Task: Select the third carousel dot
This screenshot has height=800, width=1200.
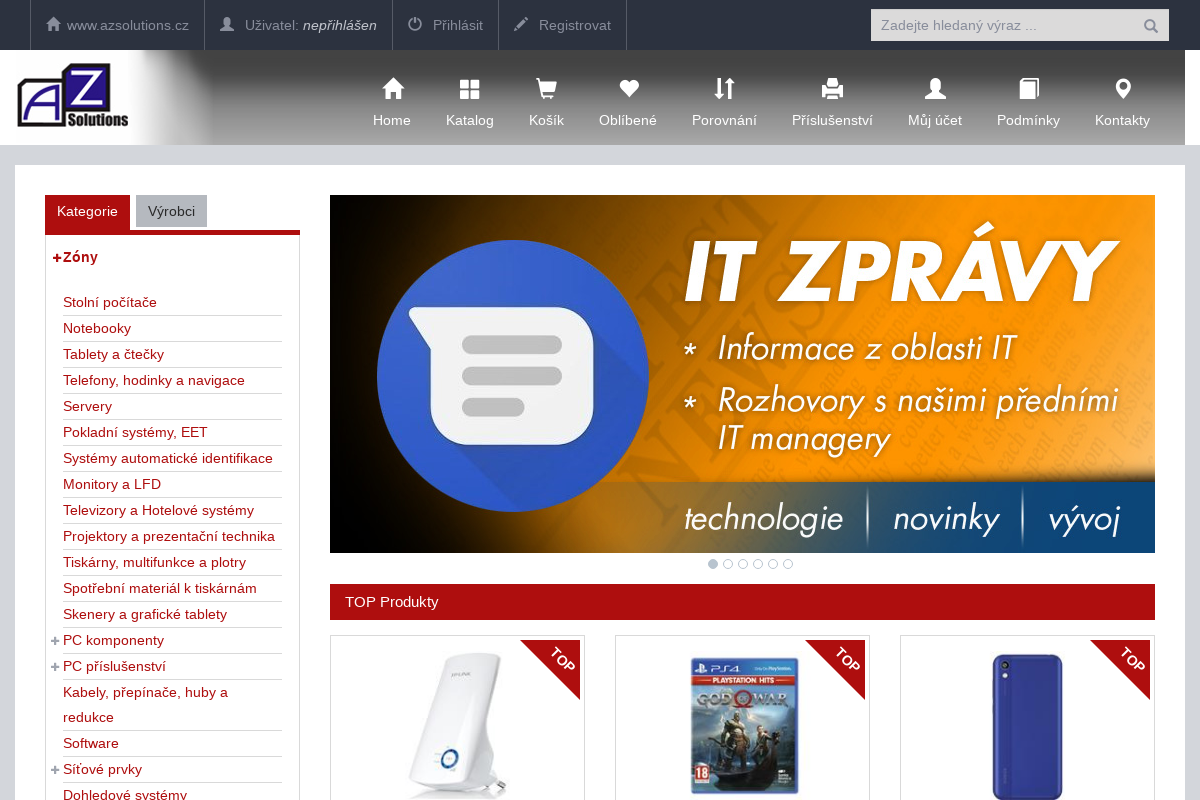Action: [x=742, y=563]
